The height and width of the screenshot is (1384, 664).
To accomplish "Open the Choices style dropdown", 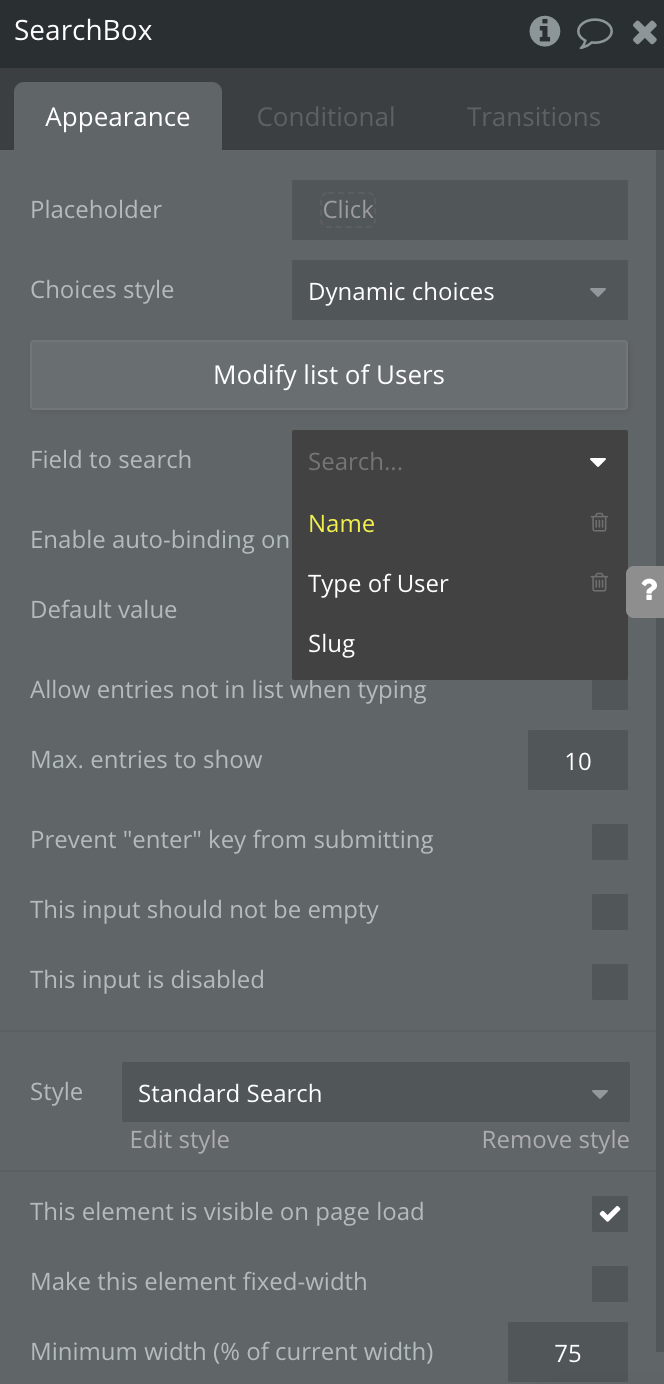I will click(459, 291).
